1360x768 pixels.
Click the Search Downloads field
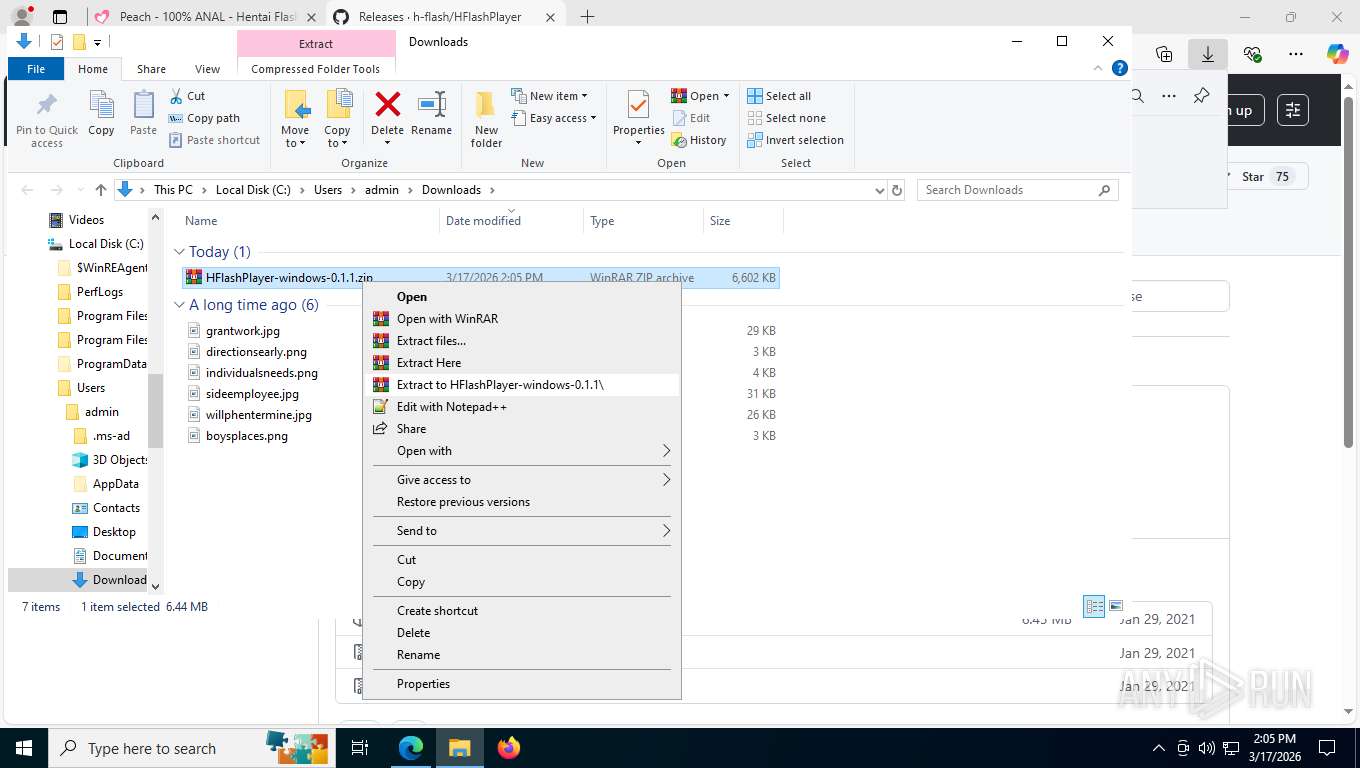point(1017,190)
